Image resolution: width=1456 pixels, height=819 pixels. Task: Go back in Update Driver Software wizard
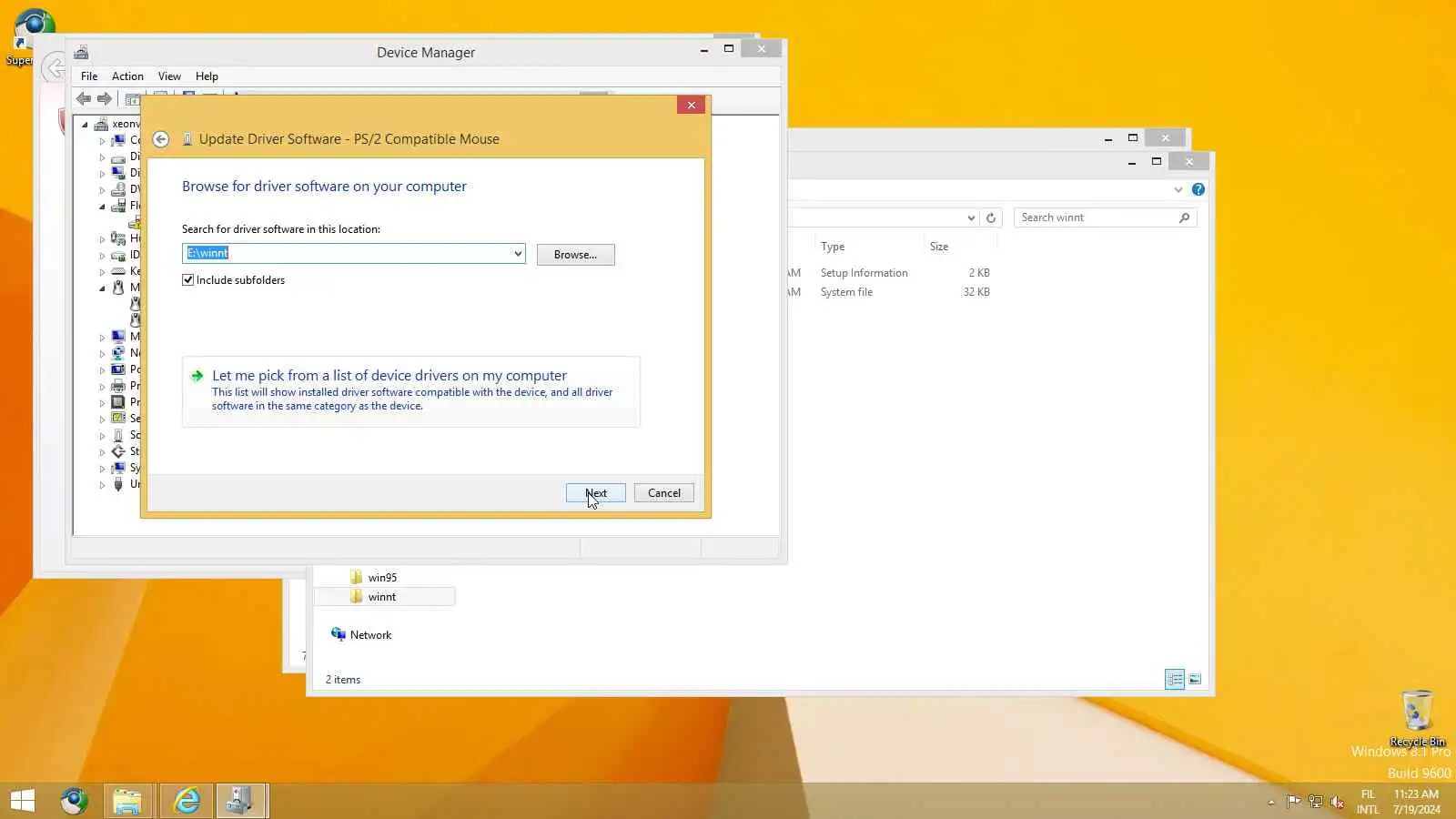click(x=161, y=139)
